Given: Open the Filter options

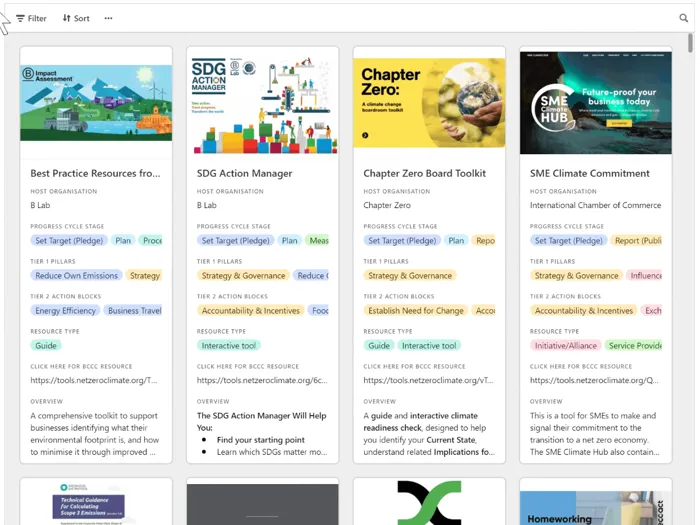Looking at the screenshot, I should [31, 18].
